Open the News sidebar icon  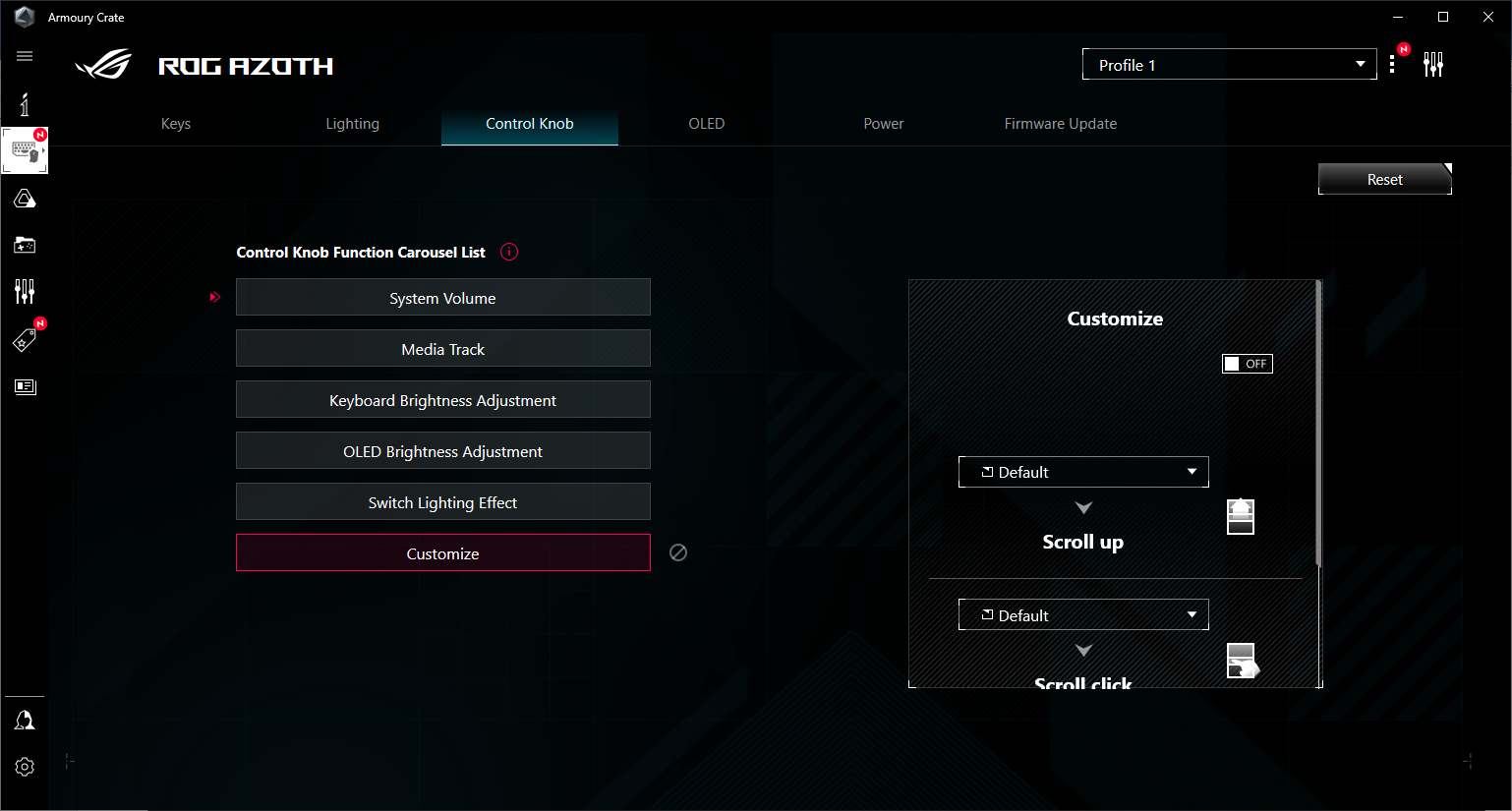[x=25, y=386]
